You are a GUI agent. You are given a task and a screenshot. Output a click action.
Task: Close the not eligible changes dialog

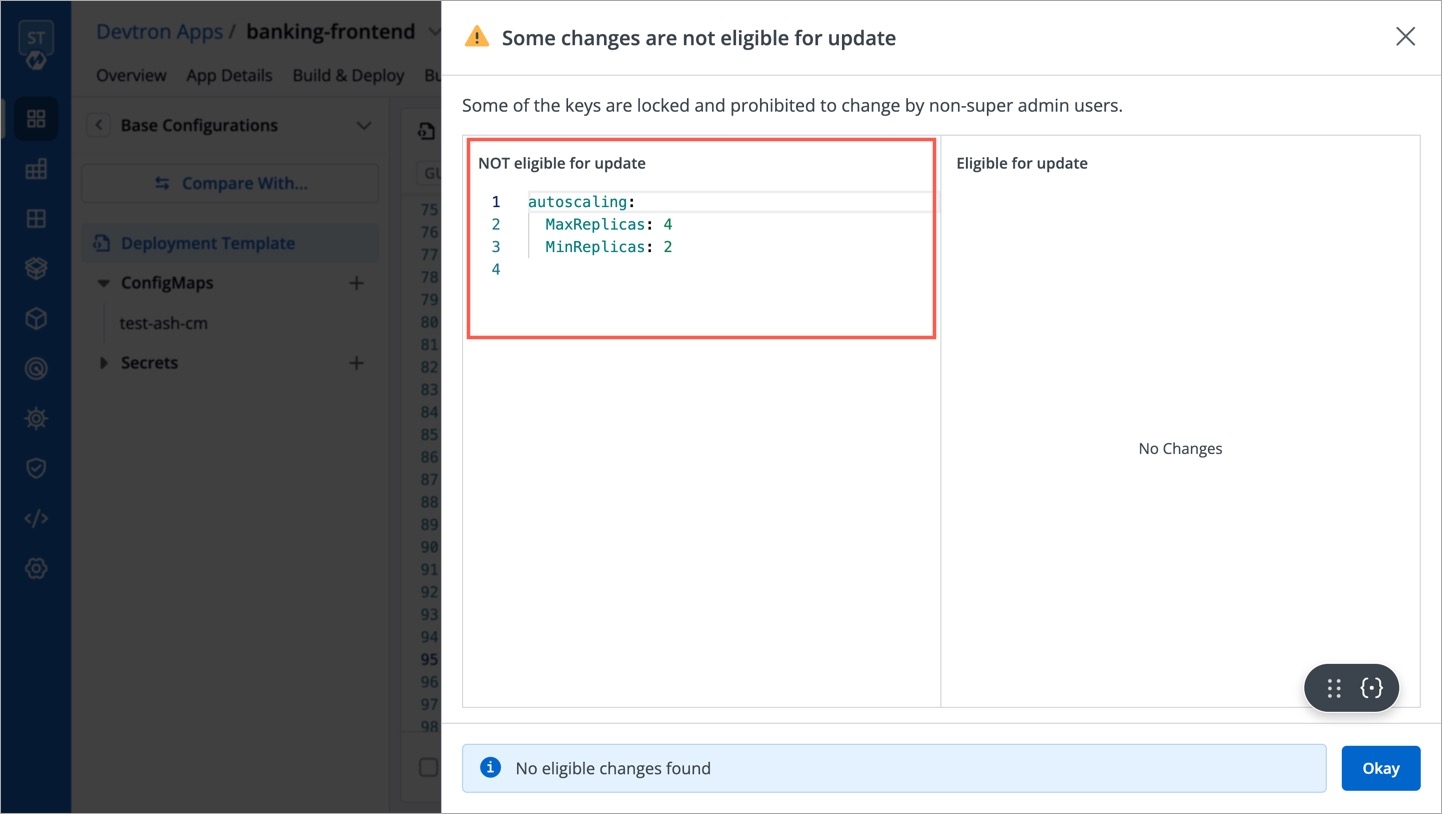[x=1405, y=37]
